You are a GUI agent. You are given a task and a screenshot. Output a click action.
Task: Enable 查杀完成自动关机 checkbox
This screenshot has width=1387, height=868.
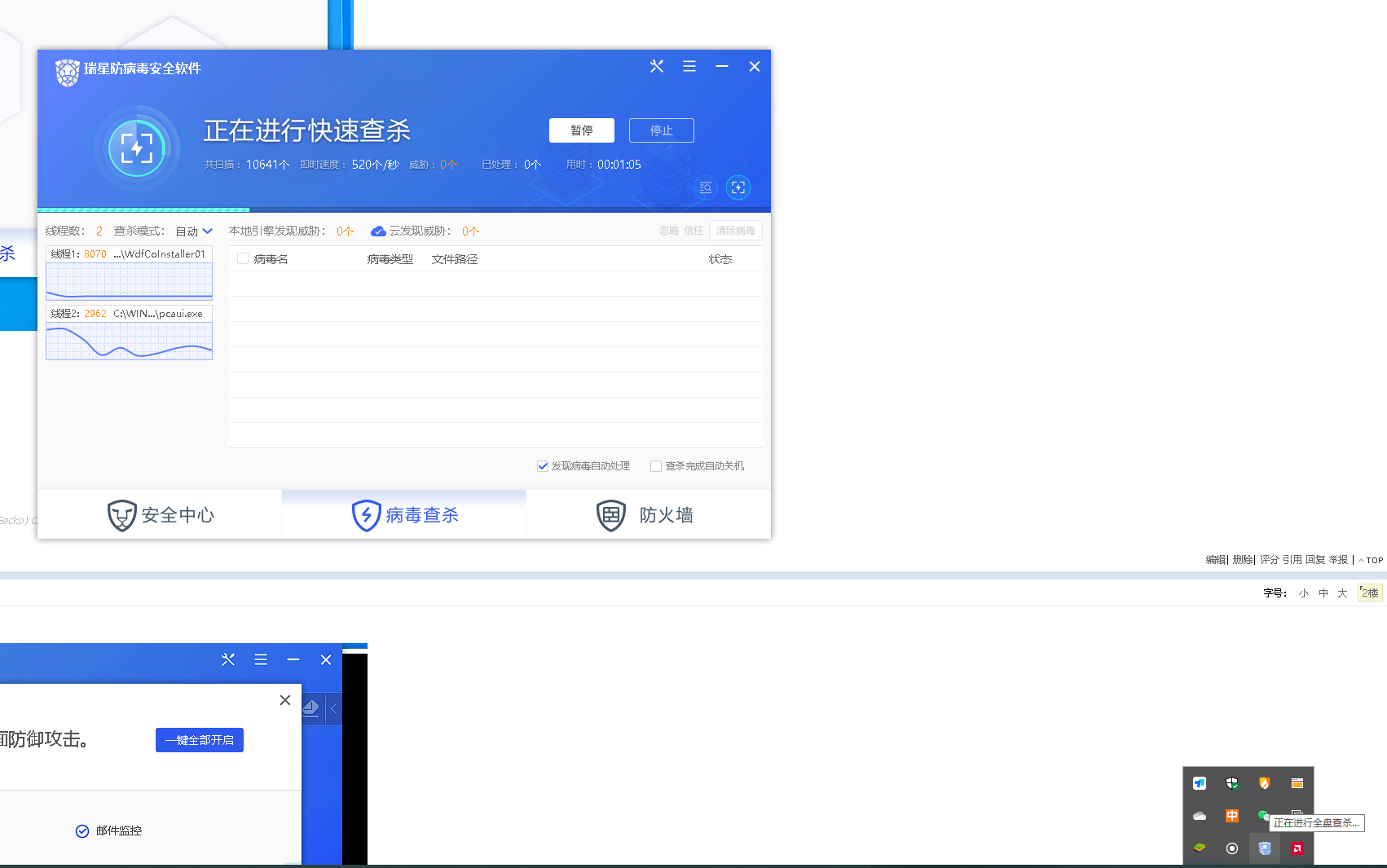[x=656, y=466]
